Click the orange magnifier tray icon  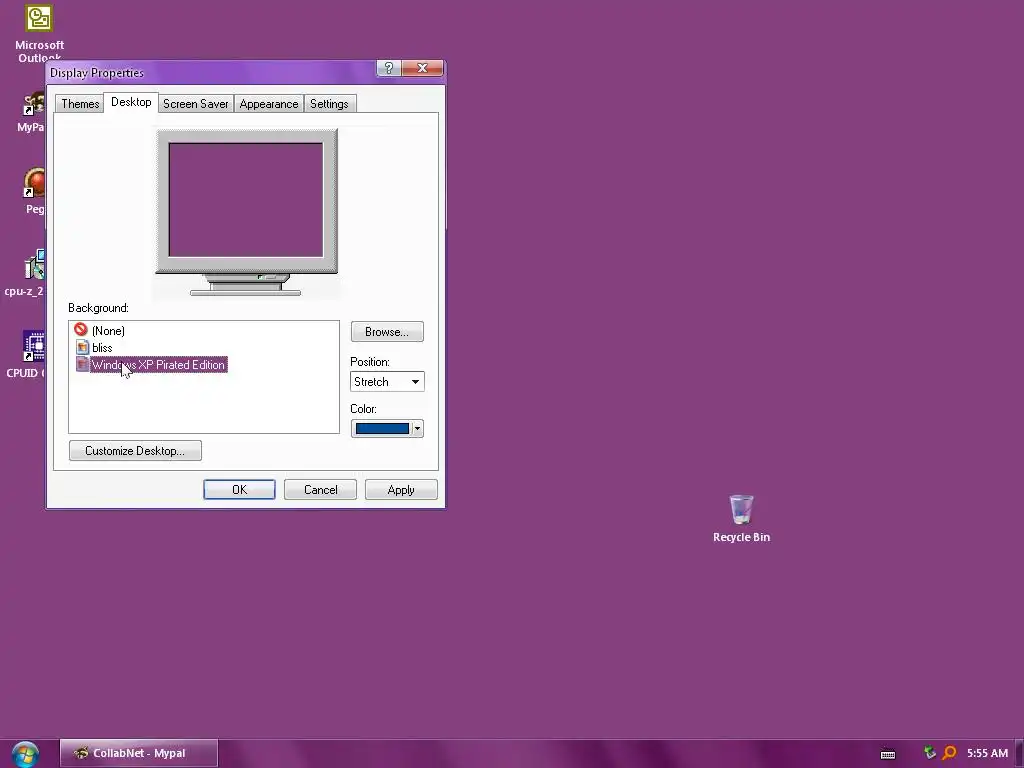pyautogui.click(x=949, y=753)
